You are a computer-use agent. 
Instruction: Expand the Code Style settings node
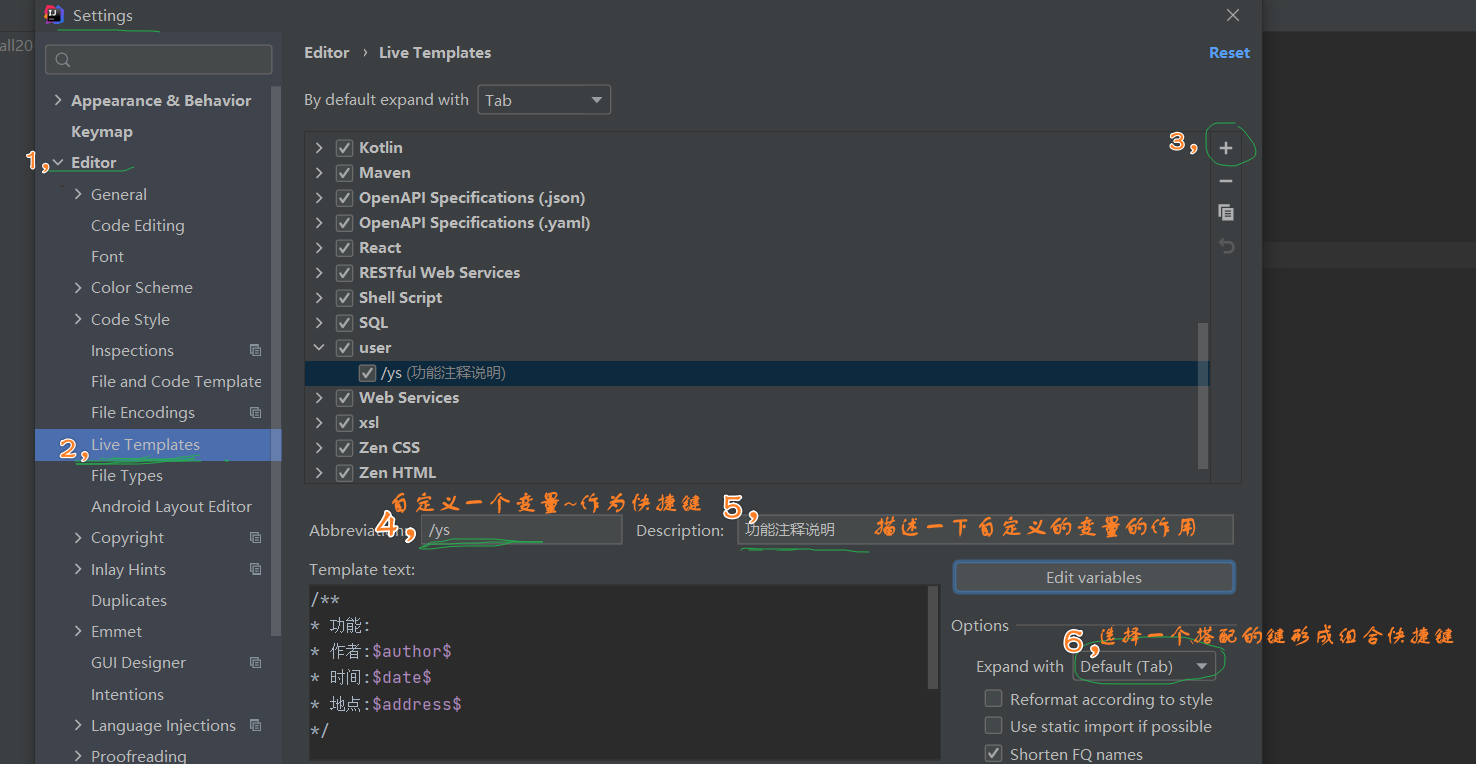pyautogui.click(x=78, y=319)
